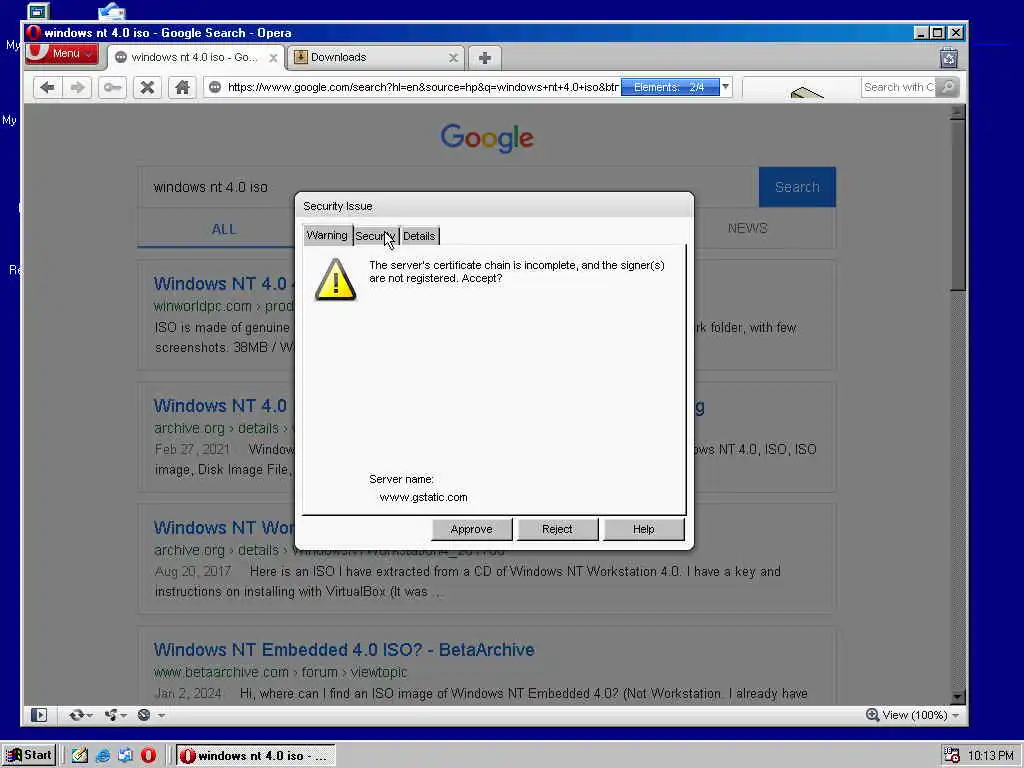Click the yellow warning triangle icon
Screen dimensions: 1024x768
pos(336,280)
